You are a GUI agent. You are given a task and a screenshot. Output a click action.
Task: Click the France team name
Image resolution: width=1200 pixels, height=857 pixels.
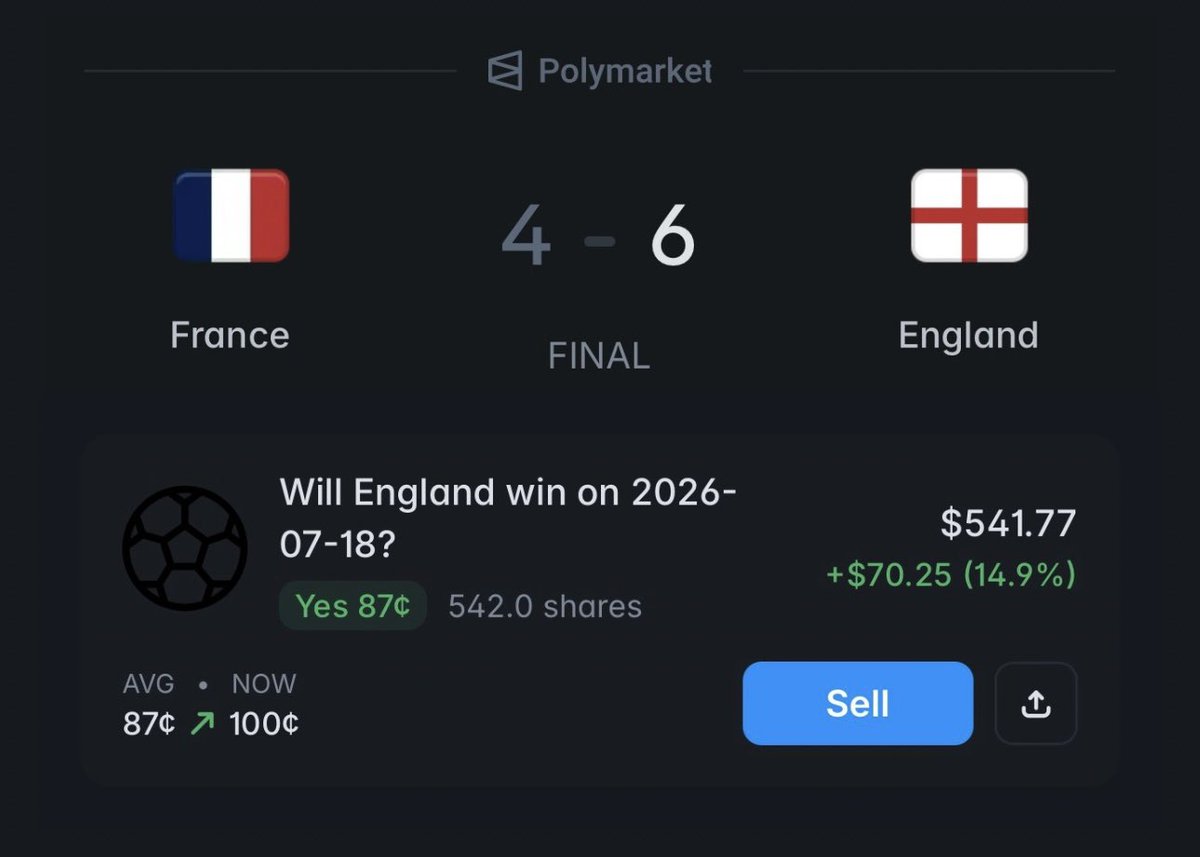click(230, 334)
